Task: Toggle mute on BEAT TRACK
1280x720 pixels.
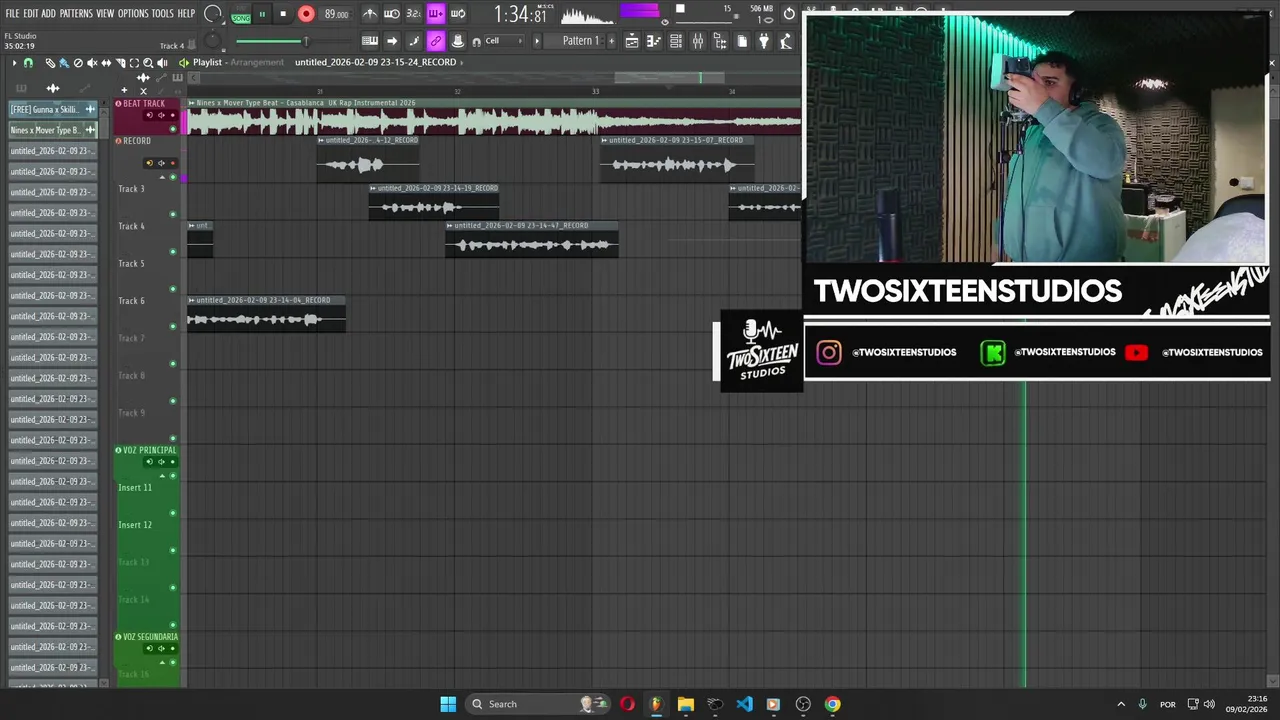Action: coord(173,128)
